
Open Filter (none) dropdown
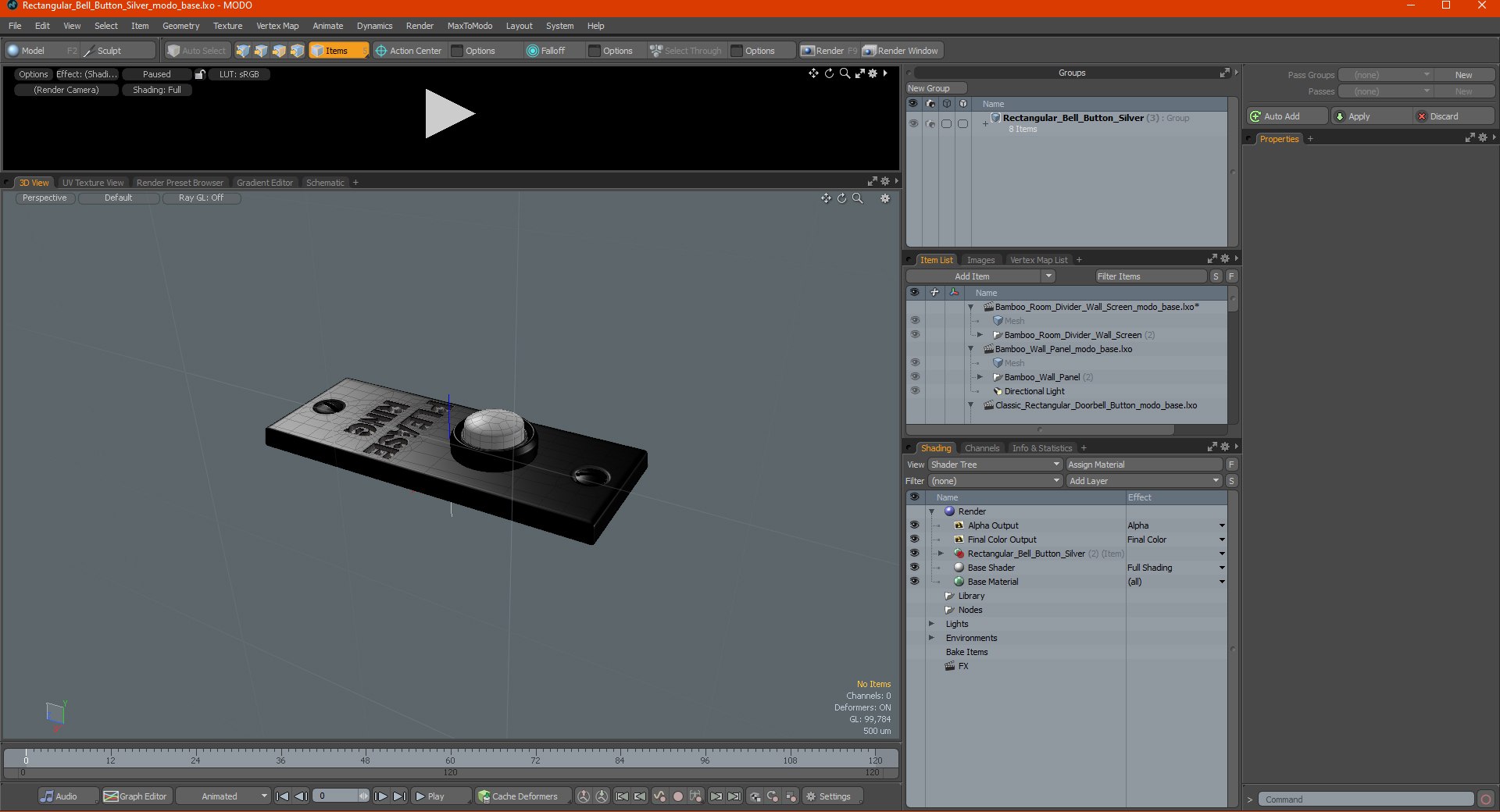point(995,481)
